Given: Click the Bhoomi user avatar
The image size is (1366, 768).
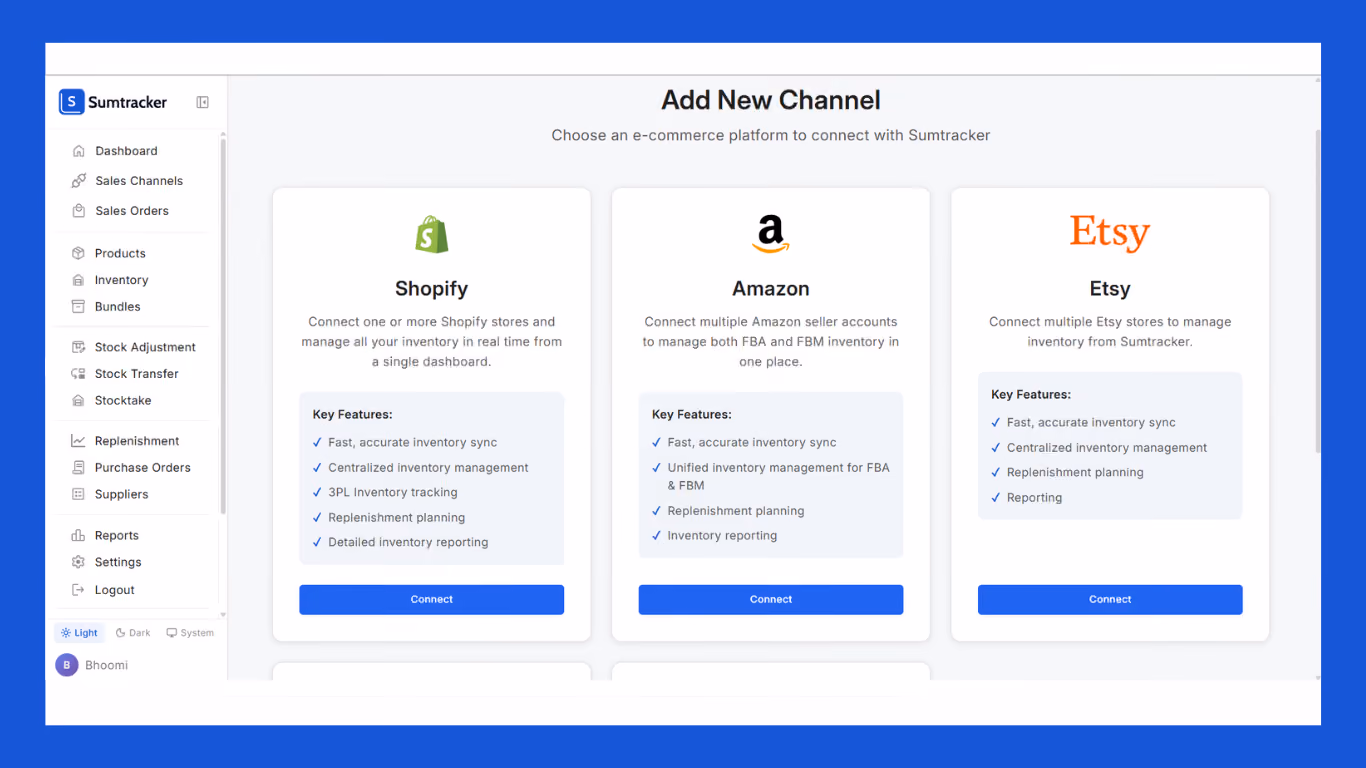Looking at the screenshot, I should point(67,665).
